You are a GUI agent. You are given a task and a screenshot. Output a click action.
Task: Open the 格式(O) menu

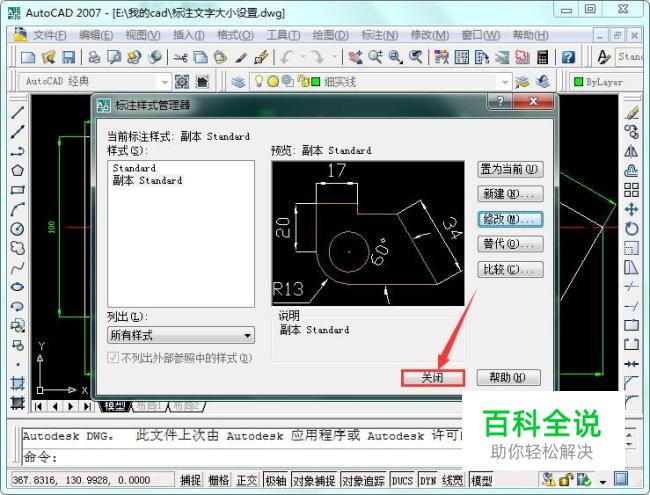(235, 35)
